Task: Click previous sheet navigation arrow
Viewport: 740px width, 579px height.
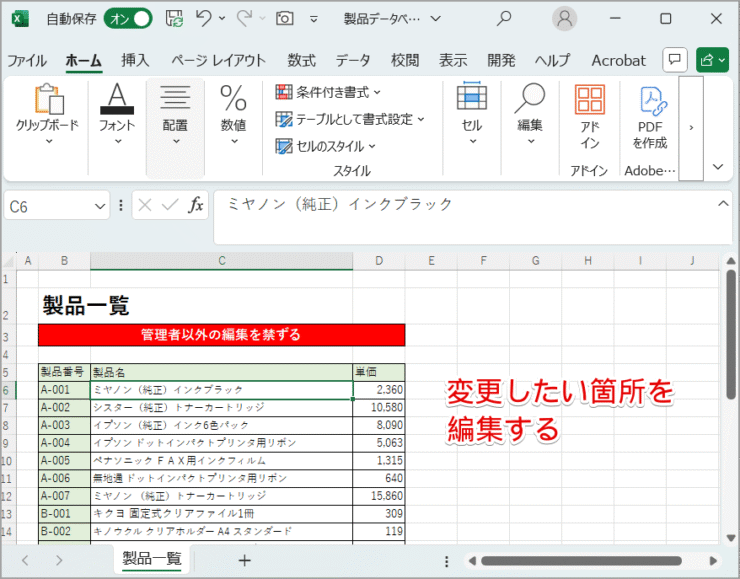Action: pos(25,561)
